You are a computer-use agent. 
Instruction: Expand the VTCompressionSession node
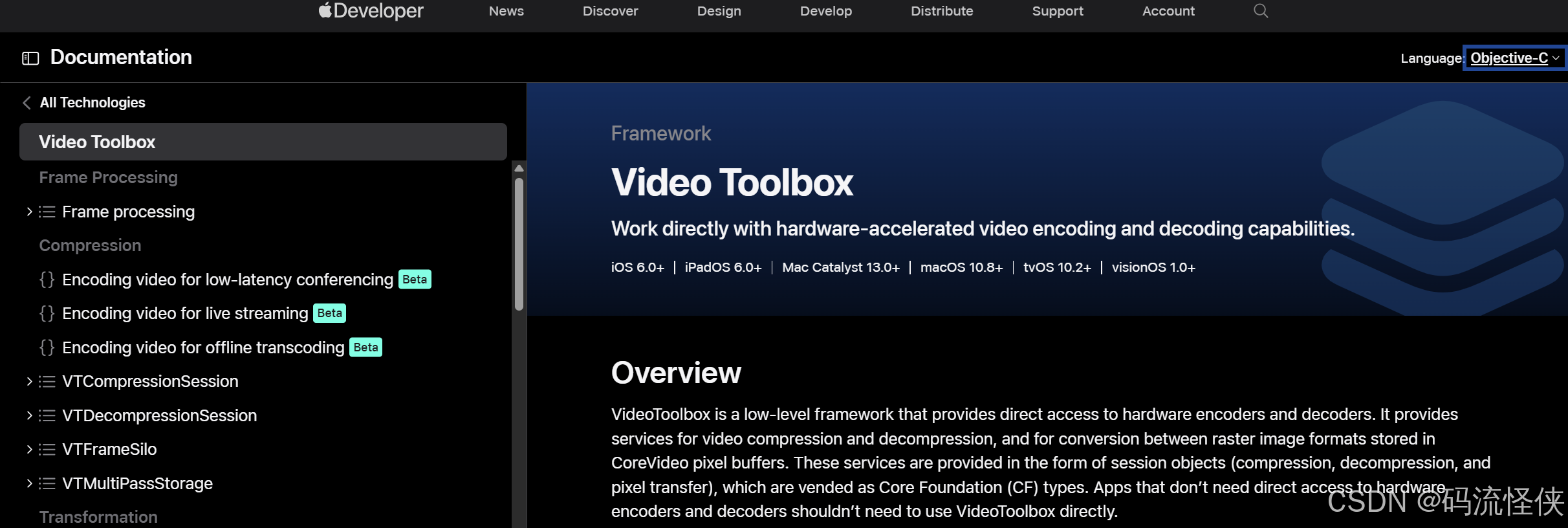click(x=29, y=382)
